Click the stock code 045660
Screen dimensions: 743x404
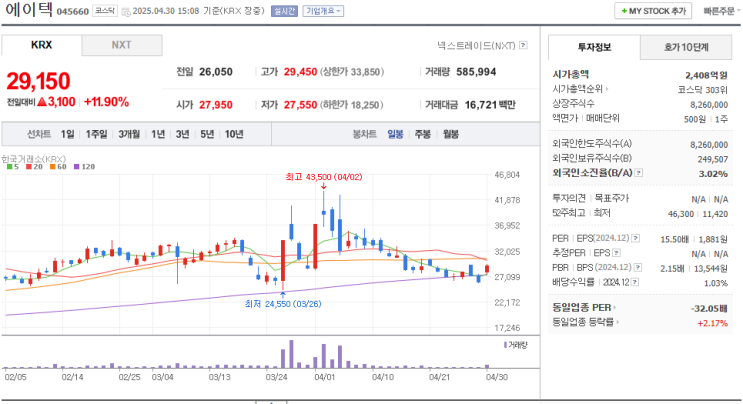pyautogui.click(x=72, y=12)
